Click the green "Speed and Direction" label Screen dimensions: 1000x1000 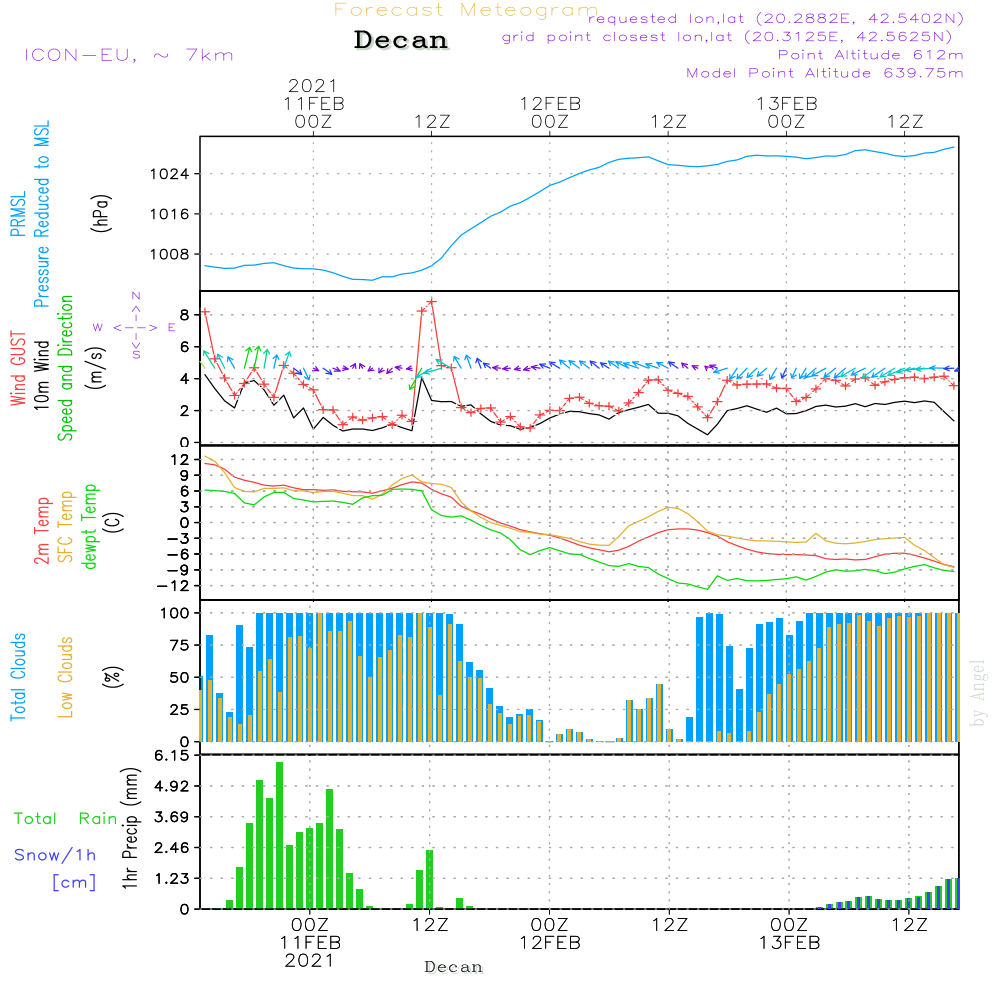point(65,368)
